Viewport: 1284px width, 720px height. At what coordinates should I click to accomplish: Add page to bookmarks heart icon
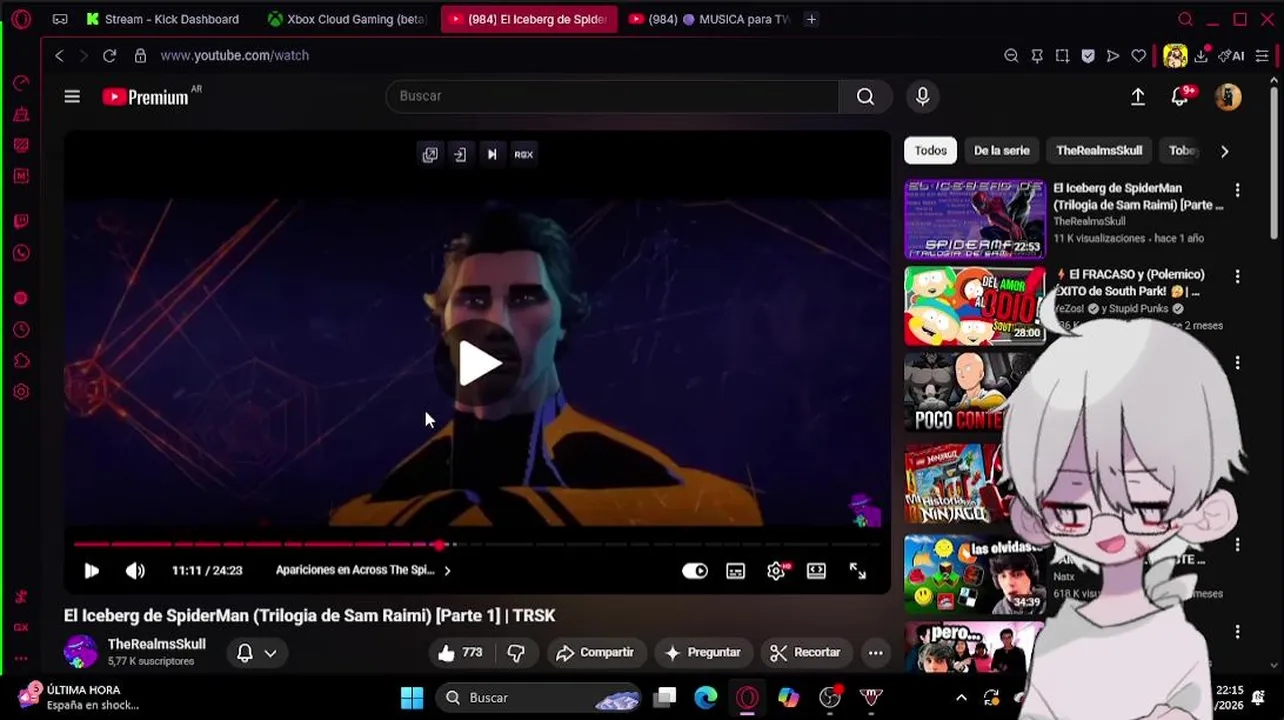(1138, 56)
